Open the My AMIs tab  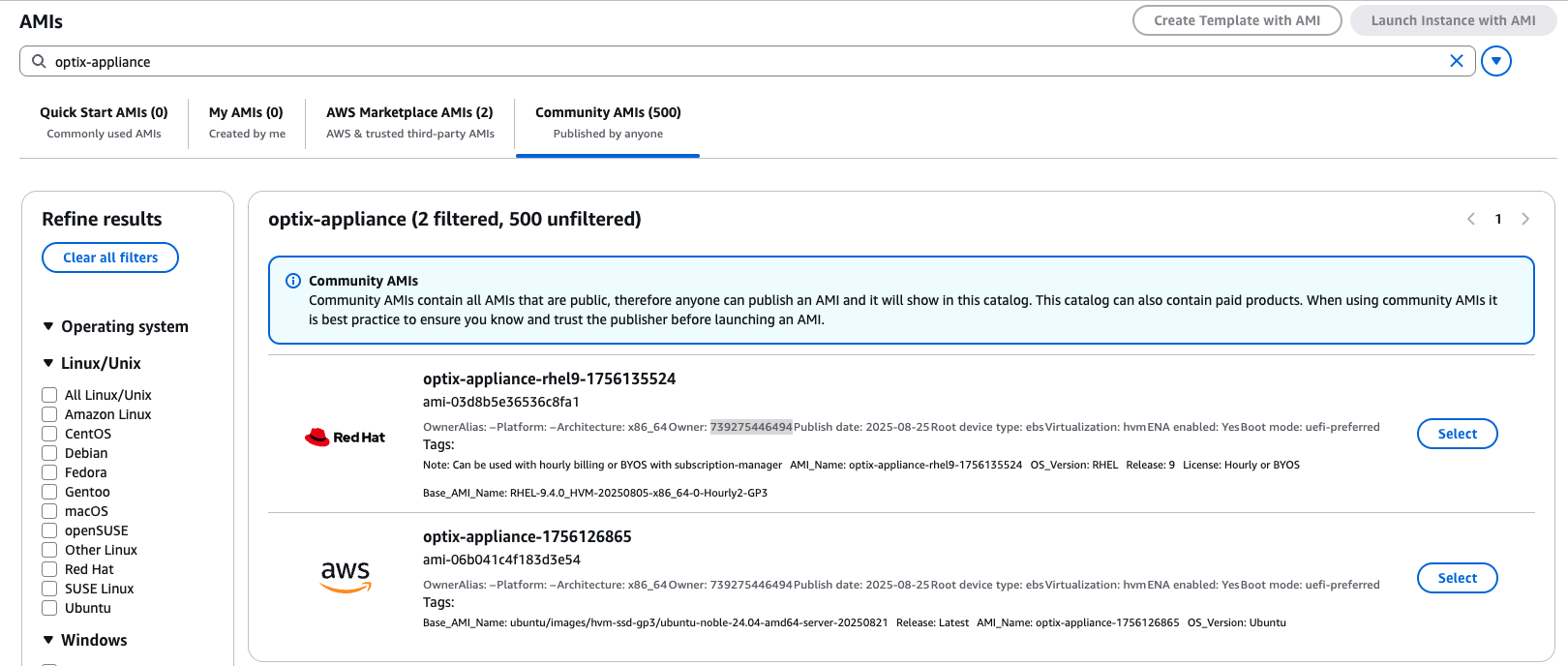pyautogui.click(x=247, y=123)
